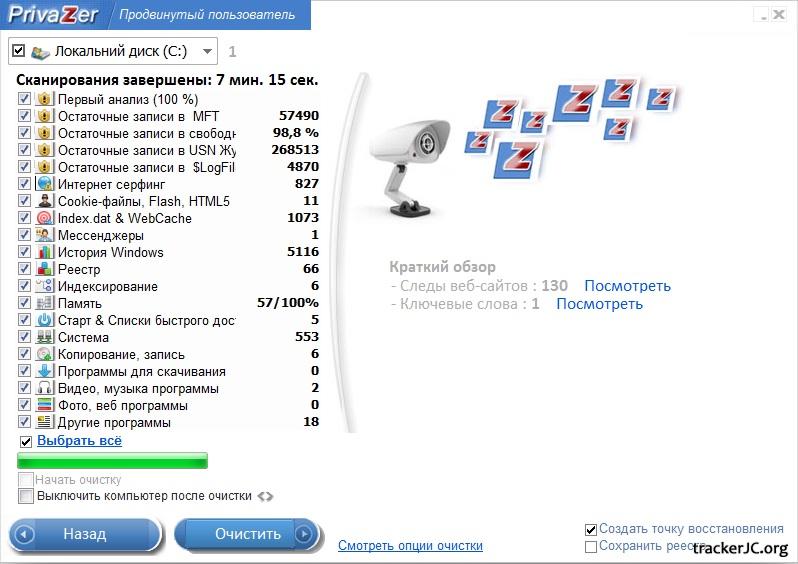Click the Мессенджеры icon in the list
Viewport: 798px width, 564px height.
[x=44, y=235]
